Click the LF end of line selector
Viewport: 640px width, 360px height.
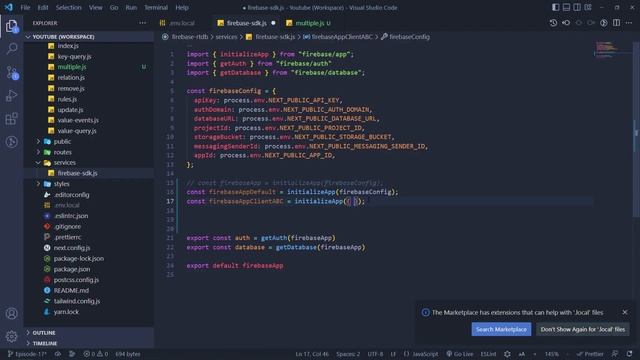point(393,354)
